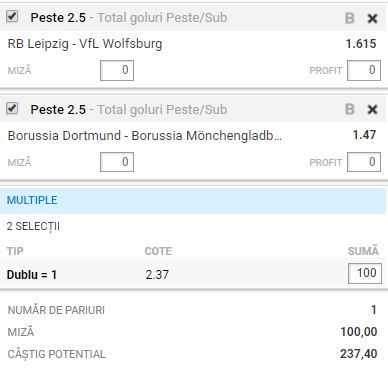The height and width of the screenshot is (370, 388).
Task: Click the Dublu sumă field showing 100
Action: coord(365,273)
